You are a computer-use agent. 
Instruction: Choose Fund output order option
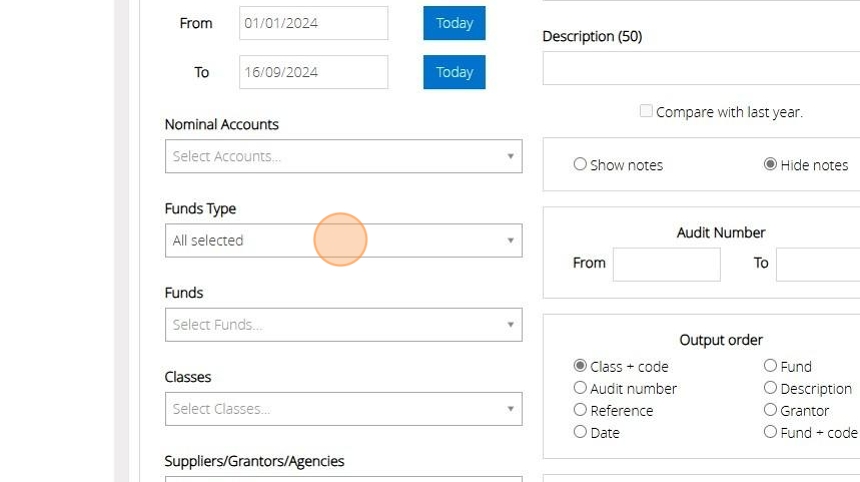click(770, 366)
